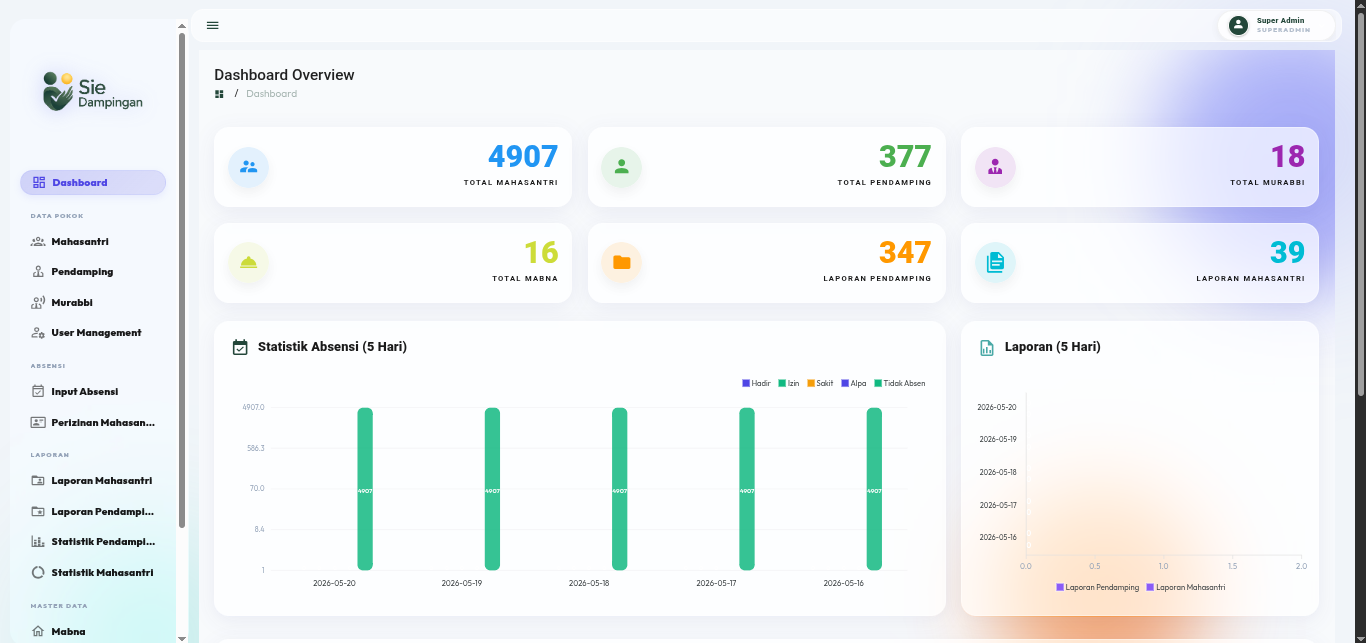
Task: Click the Laporan Pendamping folder icon
Action: (x=621, y=263)
